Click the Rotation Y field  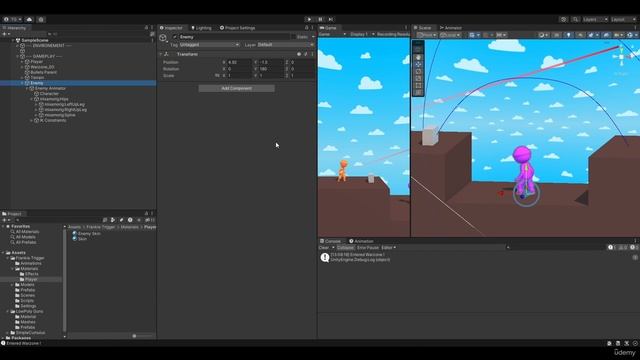click(271, 69)
